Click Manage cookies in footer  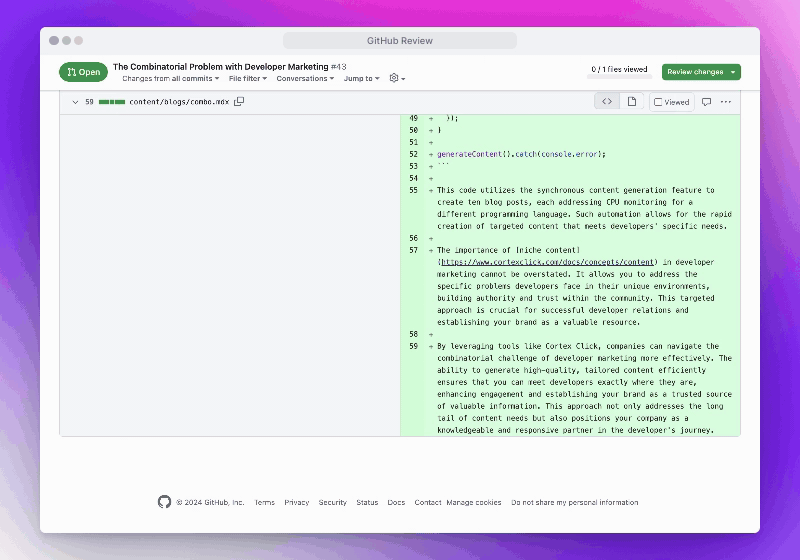point(473,502)
